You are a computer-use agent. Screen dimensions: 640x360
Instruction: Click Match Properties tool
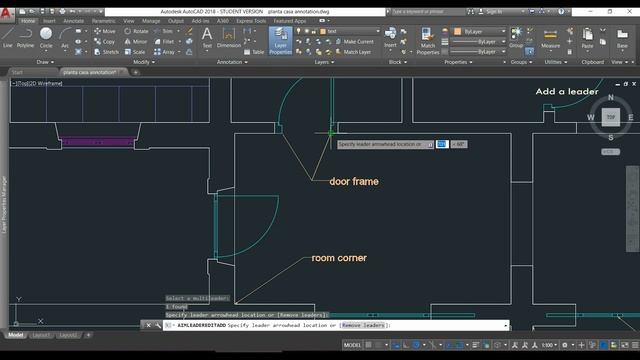427,41
